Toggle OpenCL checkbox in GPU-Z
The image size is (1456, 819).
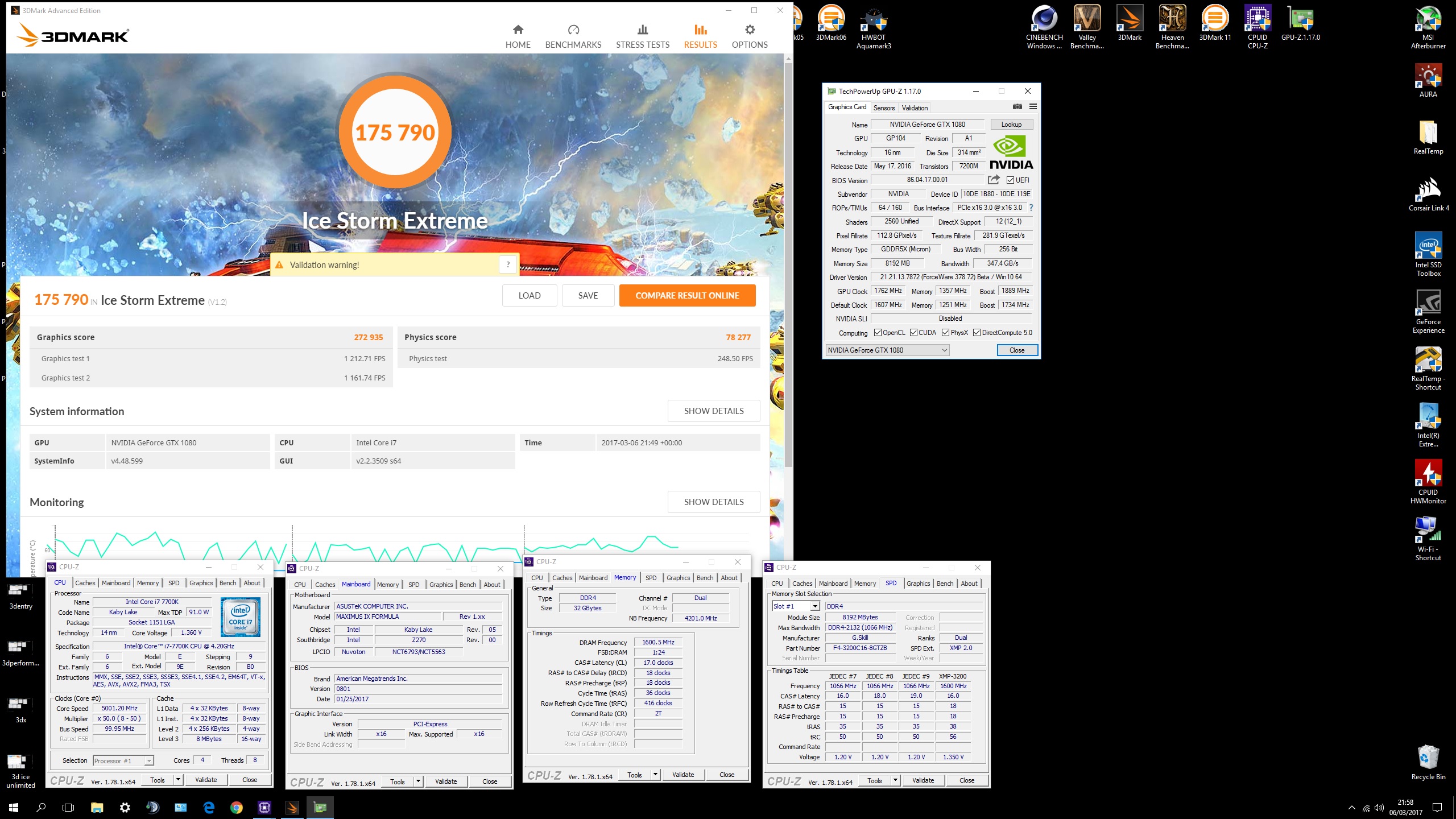[x=878, y=333]
